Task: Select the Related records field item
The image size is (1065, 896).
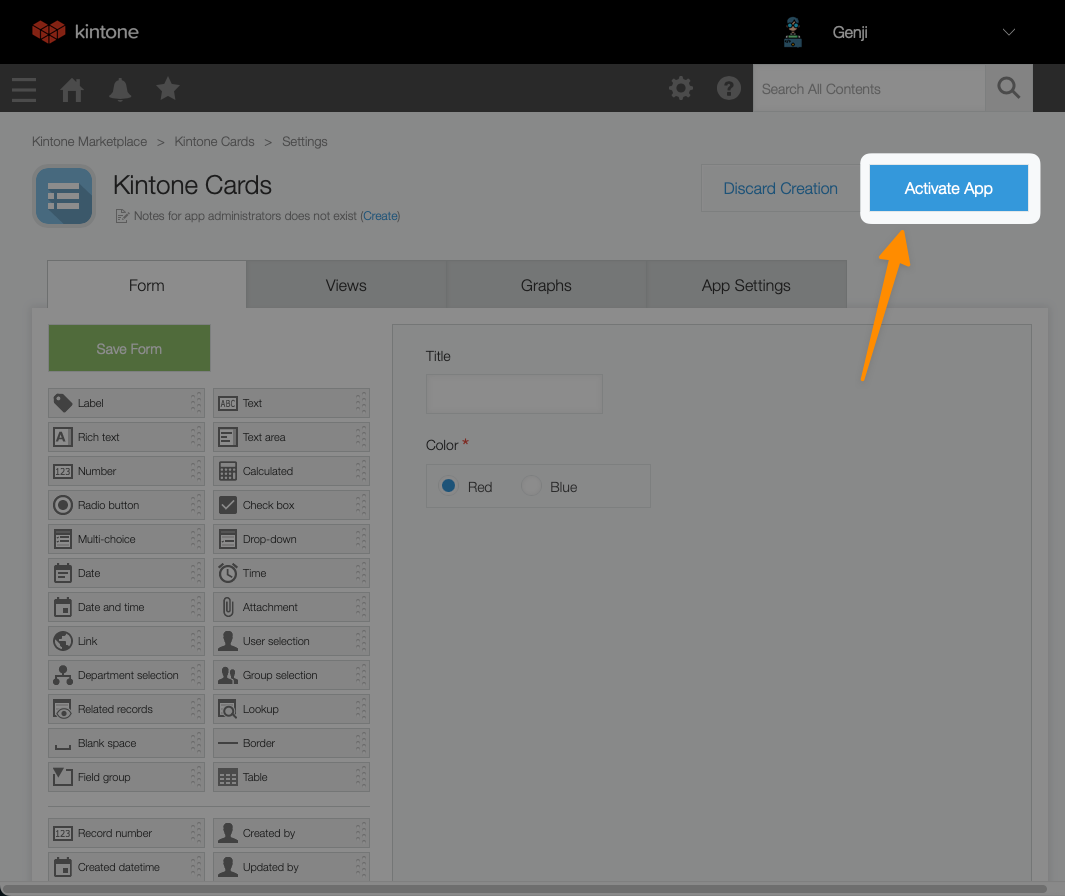Action: click(x=126, y=709)
